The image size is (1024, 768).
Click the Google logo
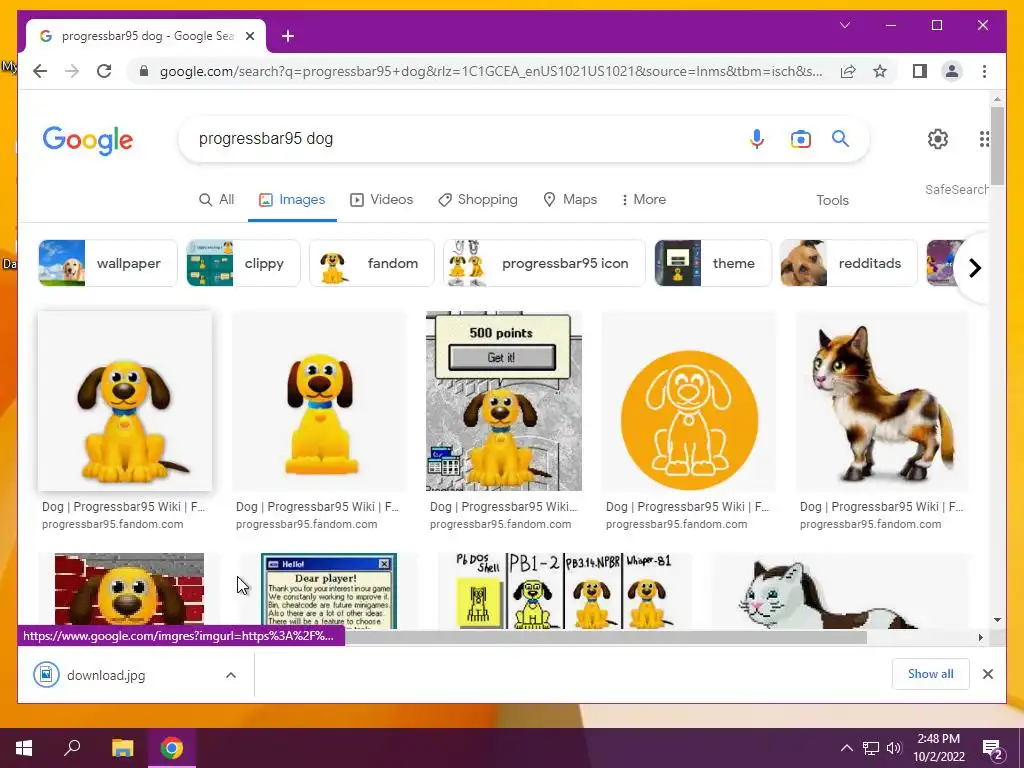[x=88, y=140]
